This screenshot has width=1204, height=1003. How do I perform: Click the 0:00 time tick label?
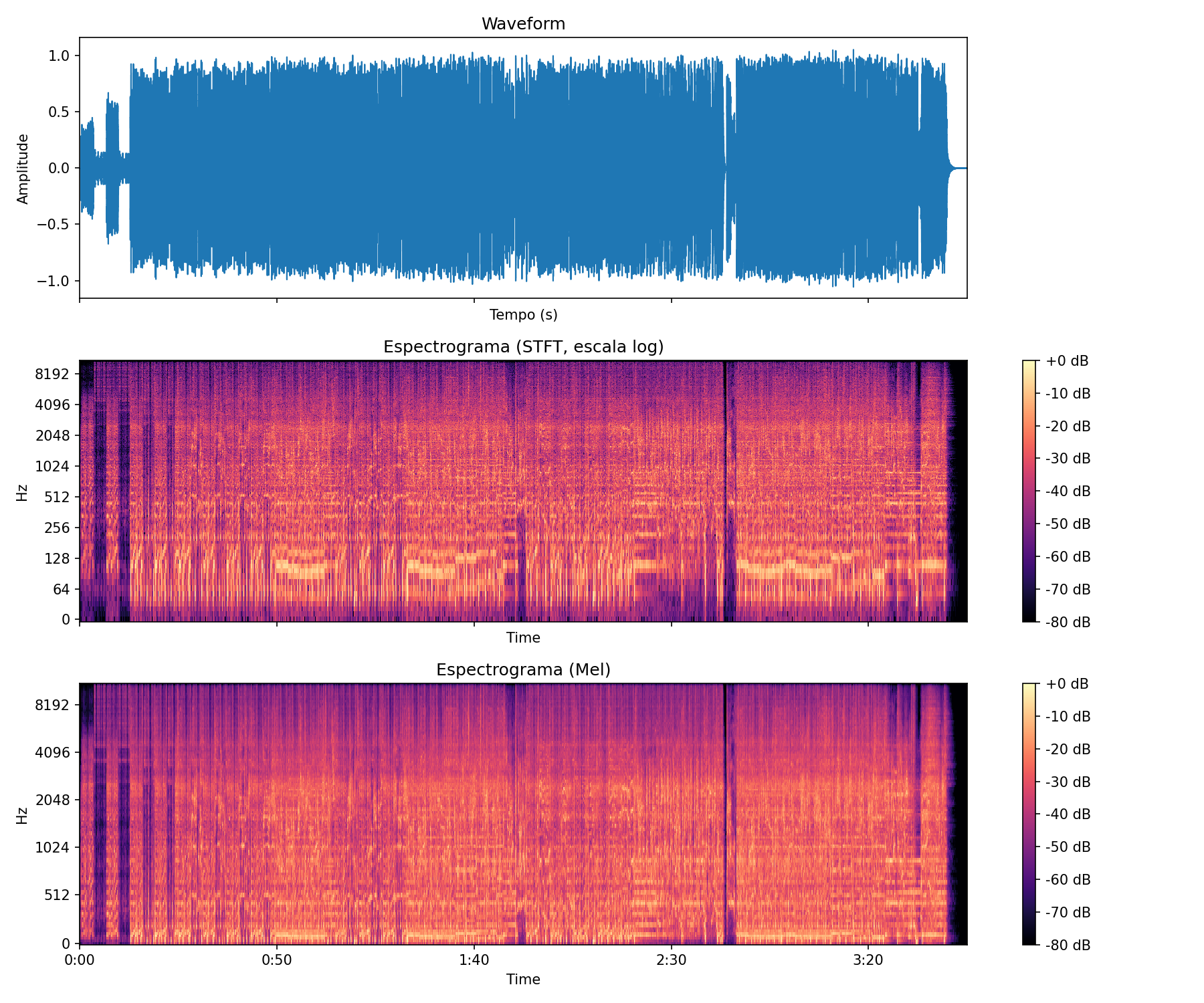tap(80, 961)
